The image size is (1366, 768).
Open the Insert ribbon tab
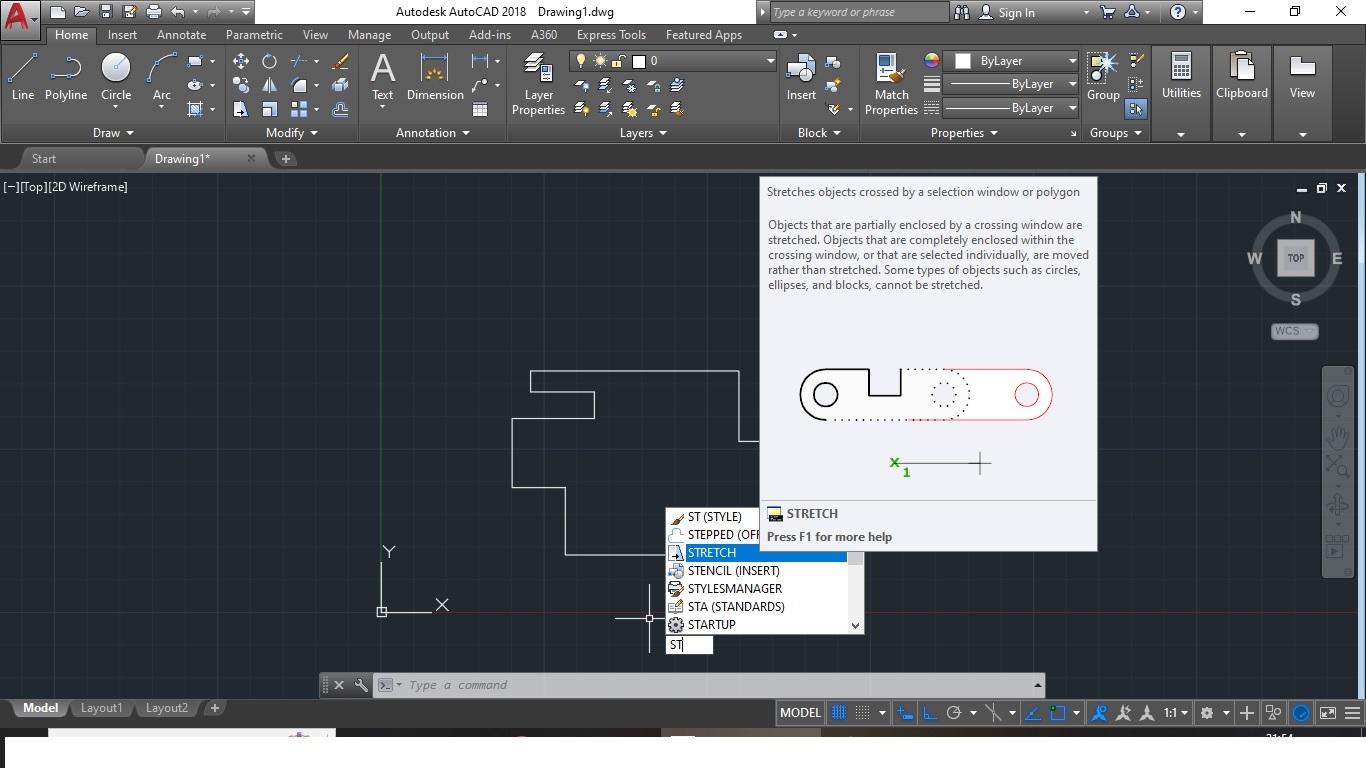pyautogui.click(x=122, y=35)
